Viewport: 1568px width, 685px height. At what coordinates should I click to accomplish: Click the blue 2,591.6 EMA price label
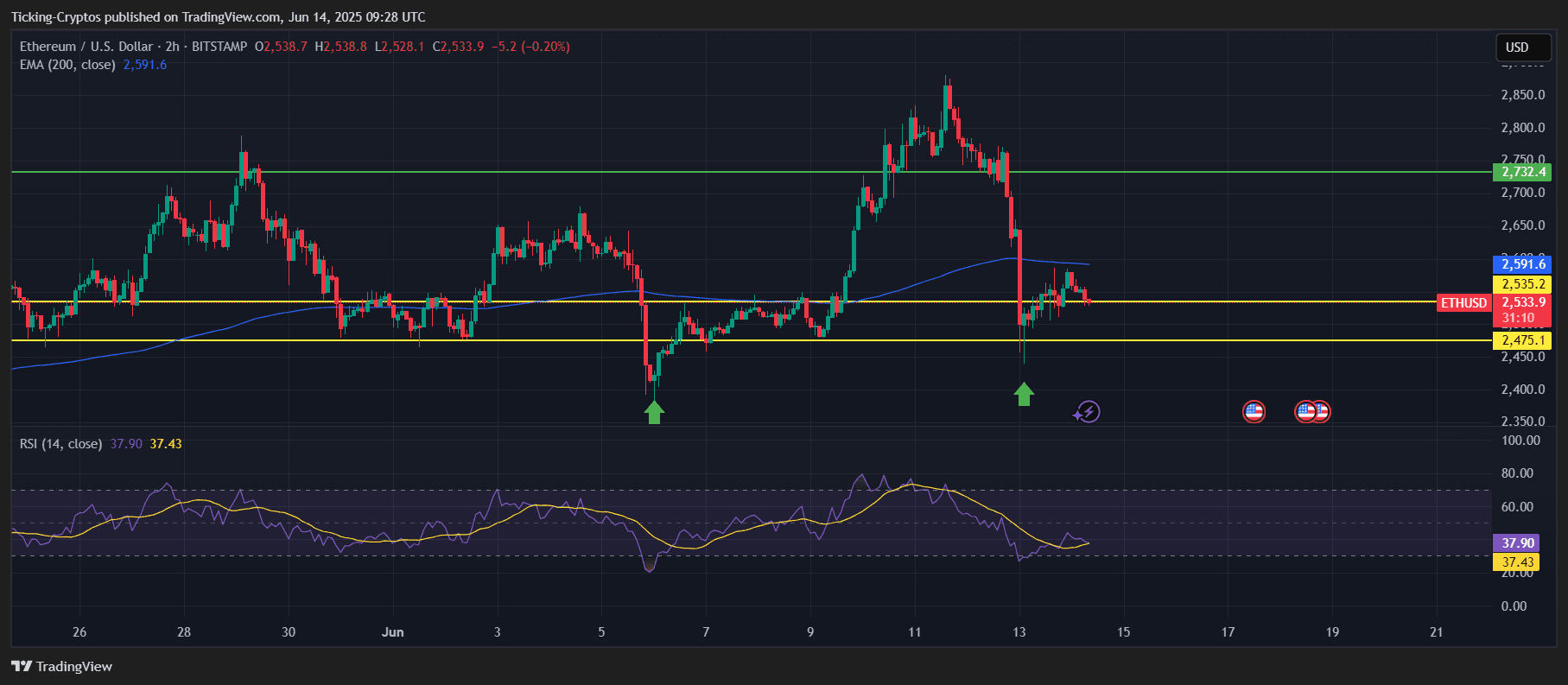tap(1522, 264)
